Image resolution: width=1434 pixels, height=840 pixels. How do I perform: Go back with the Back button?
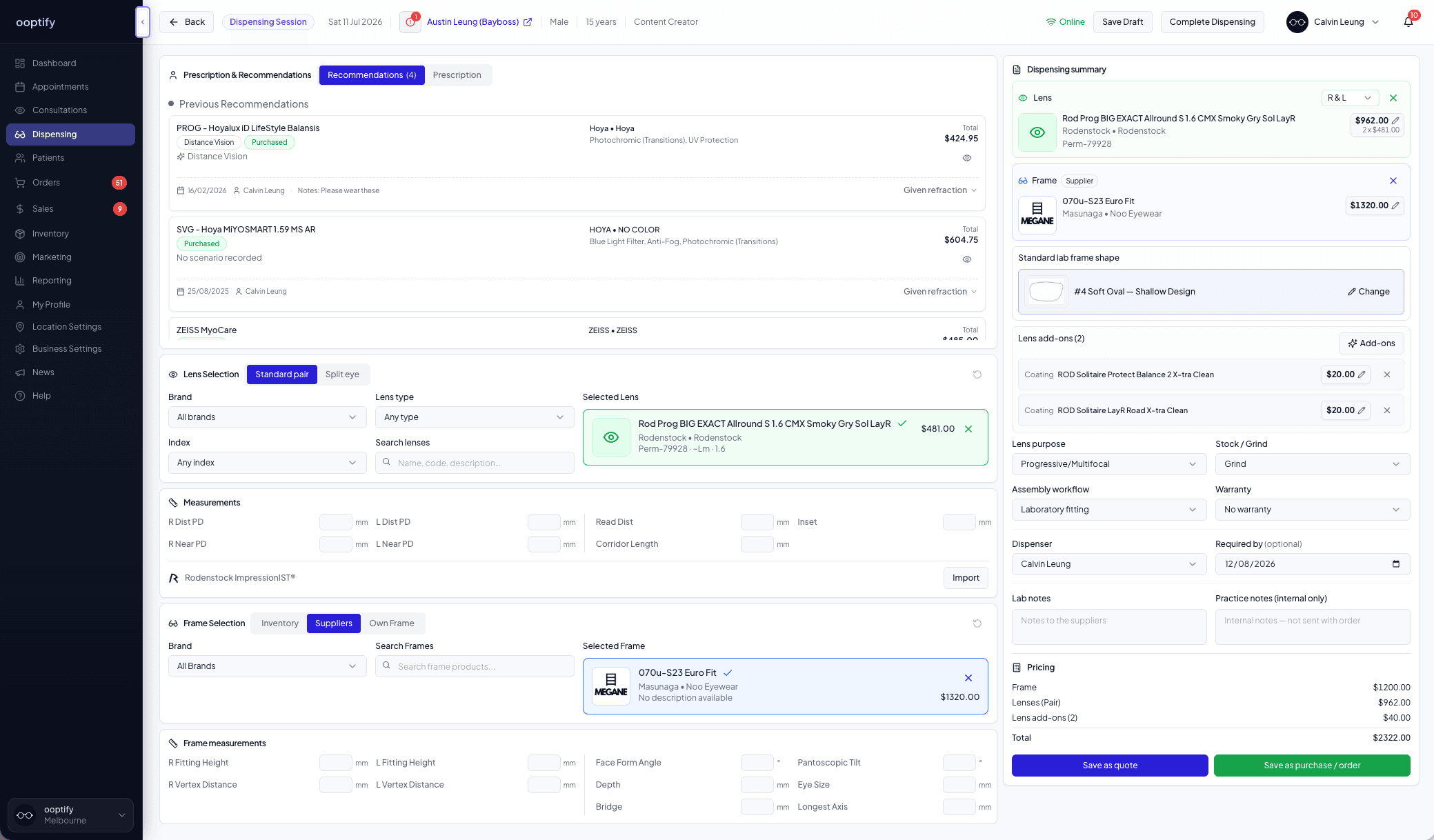coord(187,22)
